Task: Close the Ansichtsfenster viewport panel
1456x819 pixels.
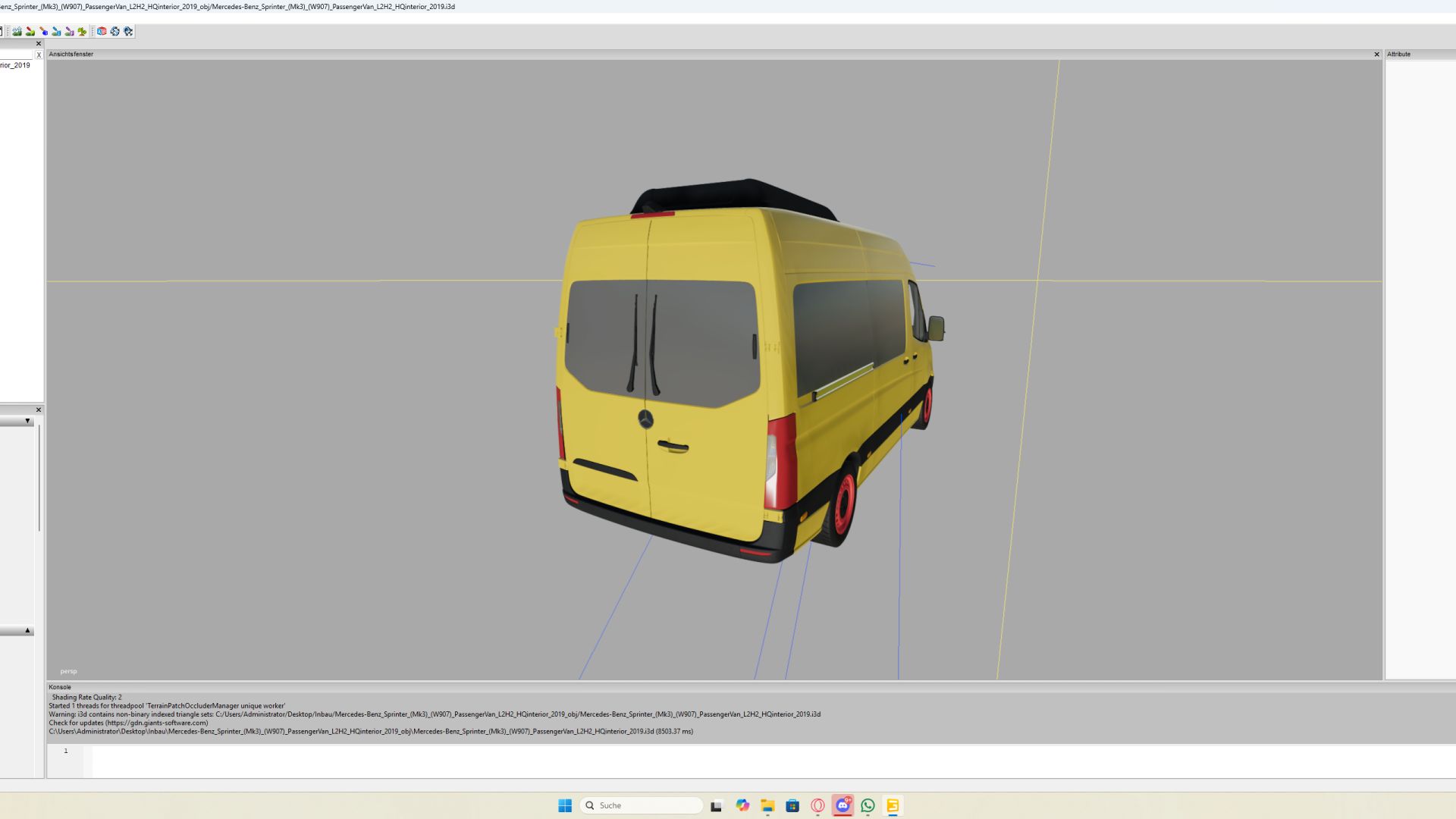Action: (1376, 54)
